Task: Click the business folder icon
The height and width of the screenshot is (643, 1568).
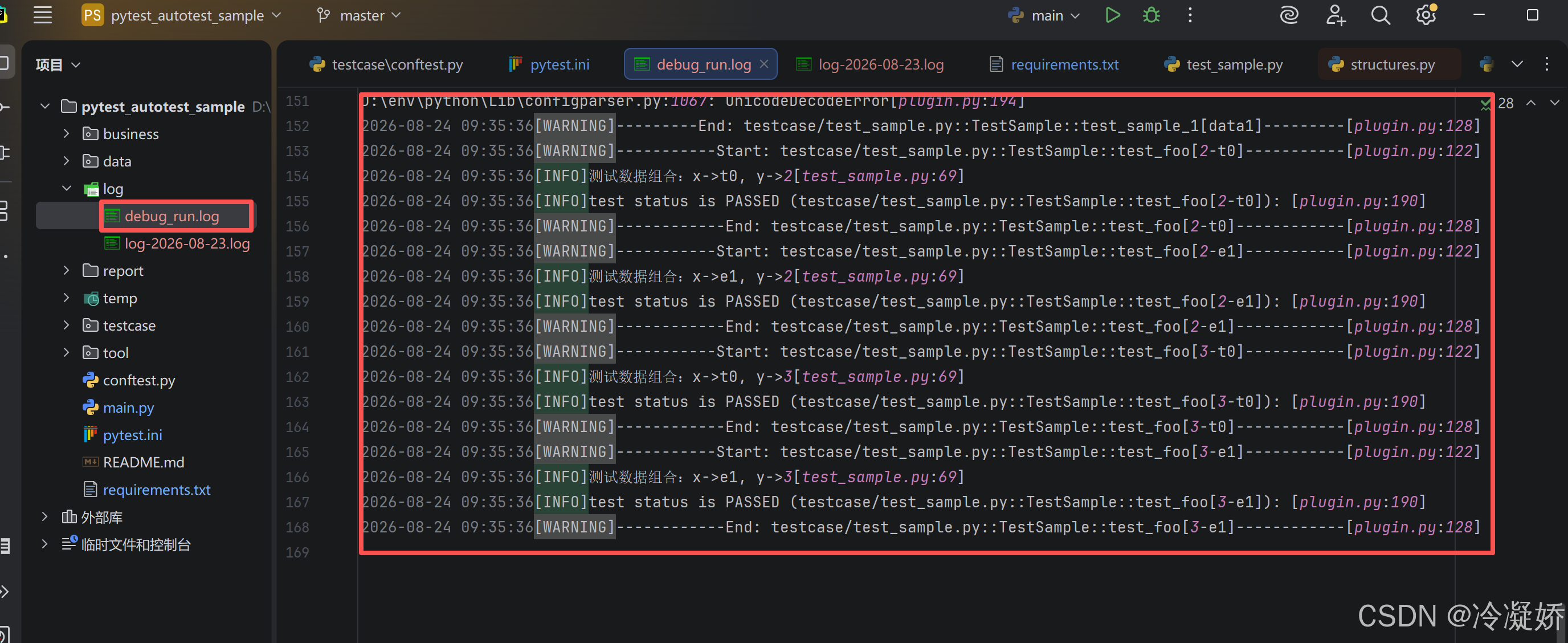Action: 90,133
